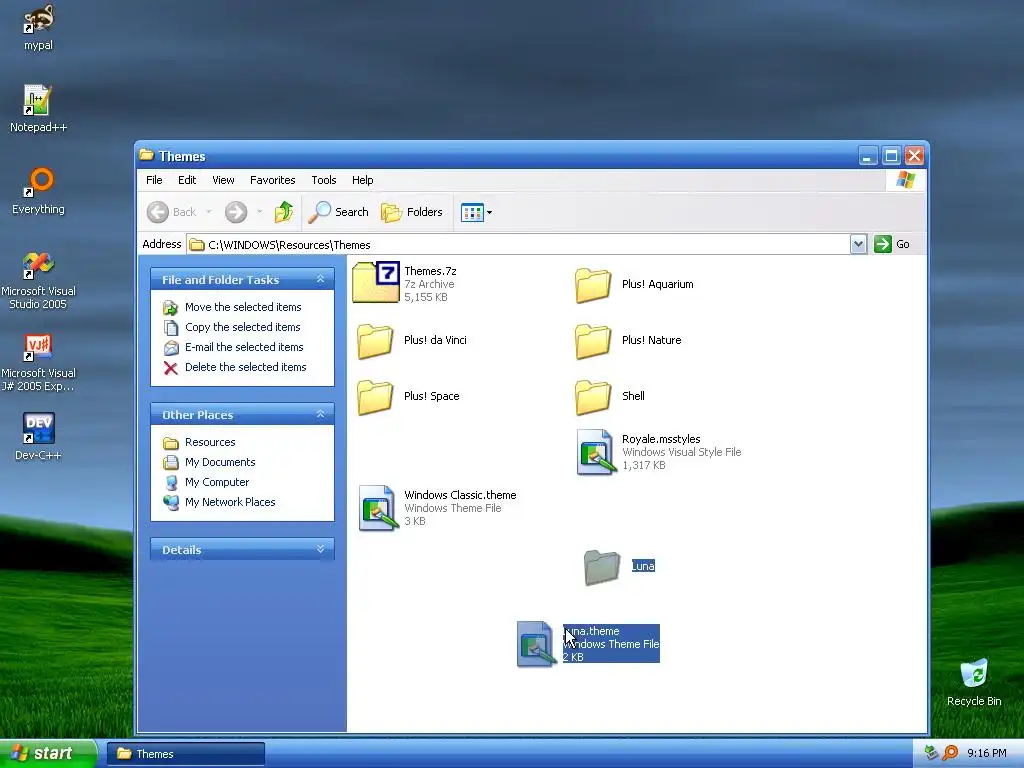Click the Forward navigation arrow
Image resolution: width=1024 pixels, height=768 pixels.
236,212
